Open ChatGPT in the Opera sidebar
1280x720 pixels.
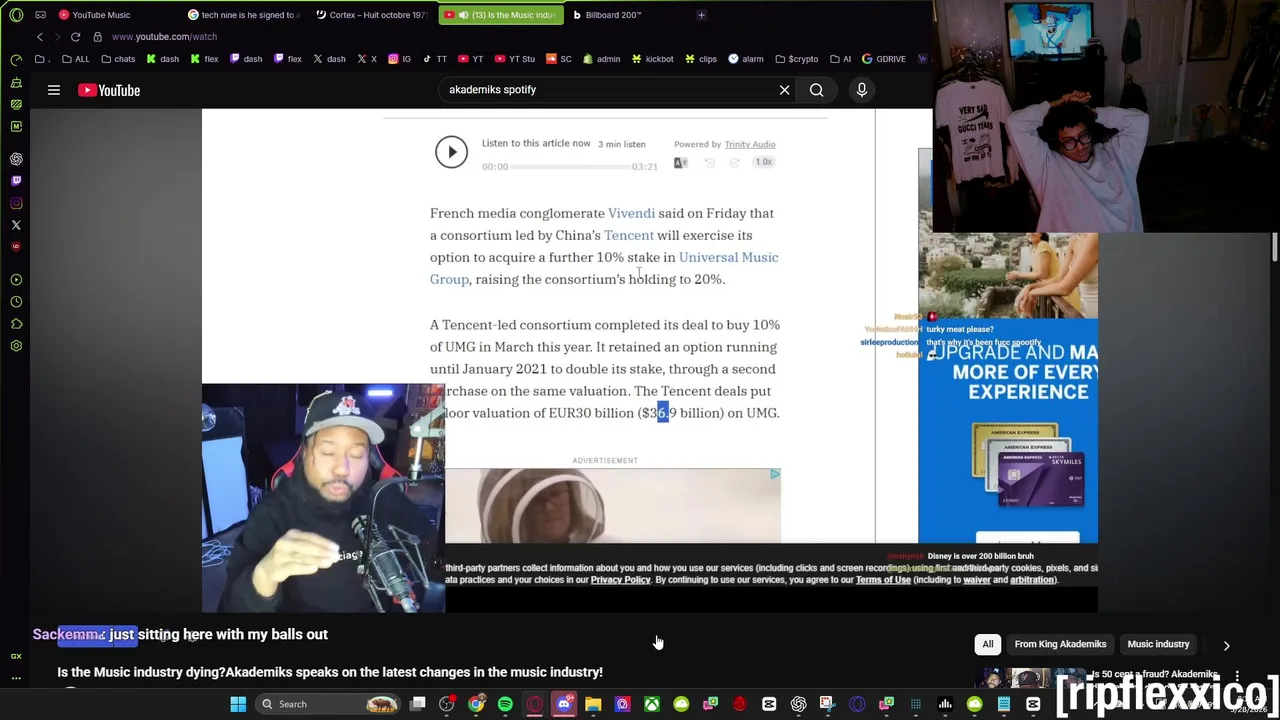click(16, 159)
